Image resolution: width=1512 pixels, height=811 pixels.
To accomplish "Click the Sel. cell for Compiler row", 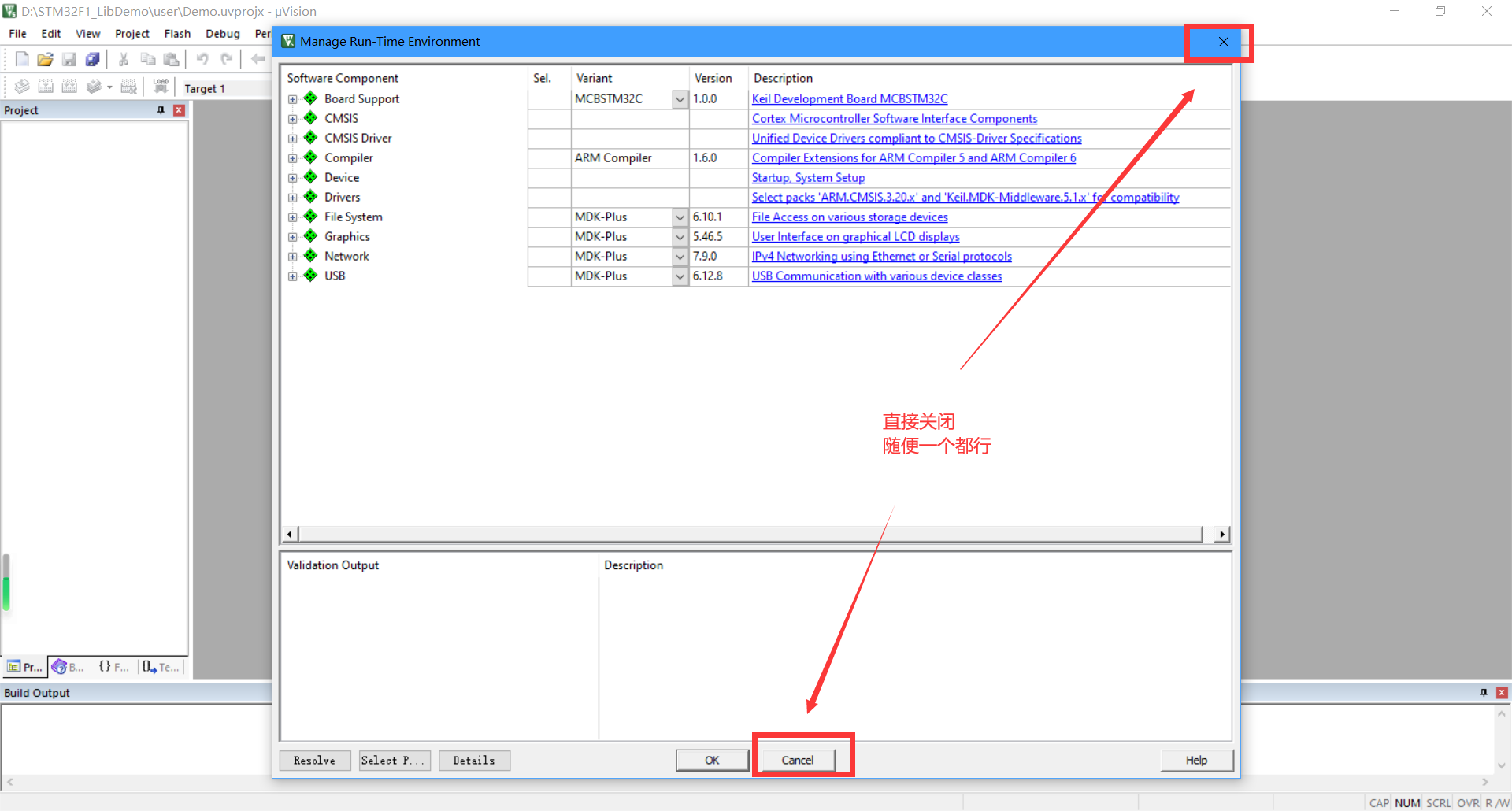I will point(549,158).
